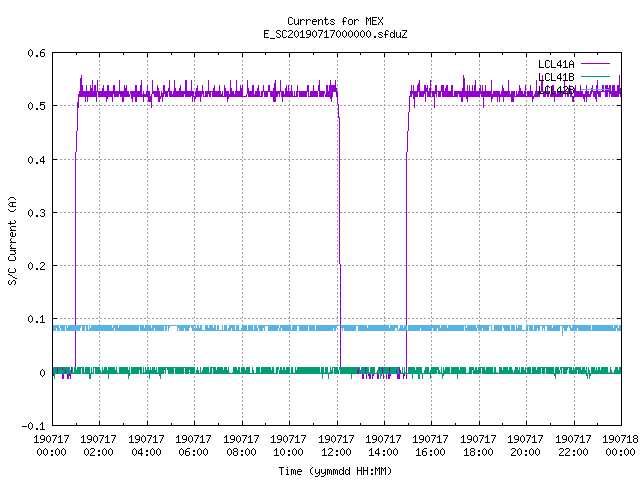
Task: Click the -0.1 y-axis tick value
Action: click(33, 426)
